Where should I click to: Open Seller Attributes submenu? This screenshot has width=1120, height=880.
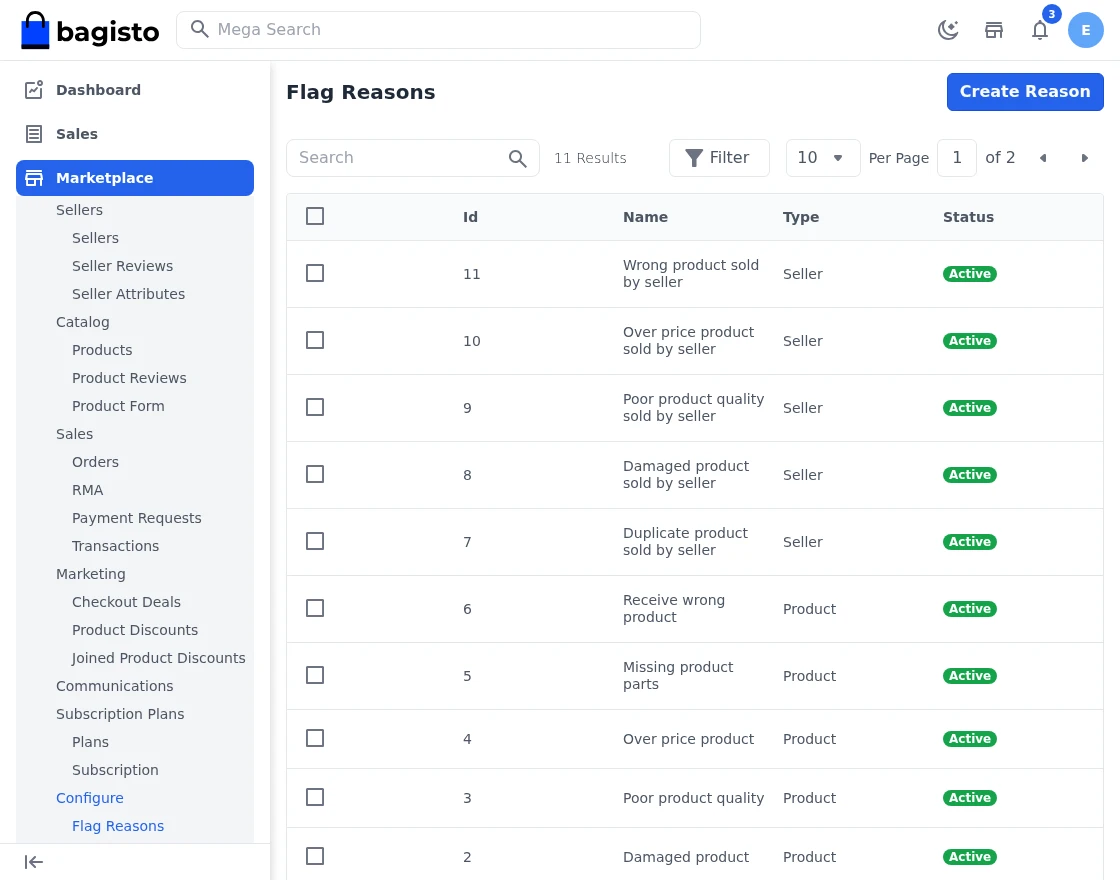coord(129,294)
